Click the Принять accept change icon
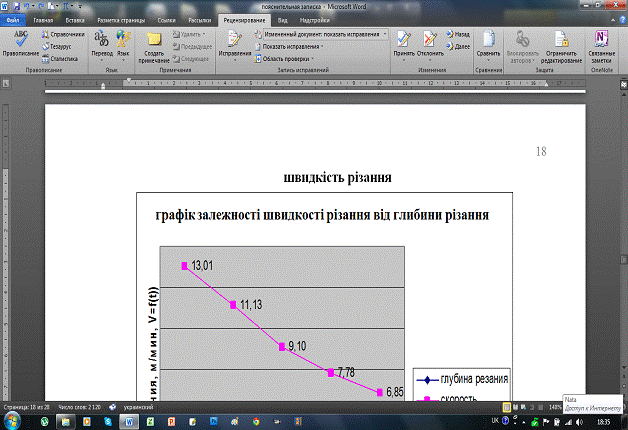628x430 pixels. click(x=404, y=40)
